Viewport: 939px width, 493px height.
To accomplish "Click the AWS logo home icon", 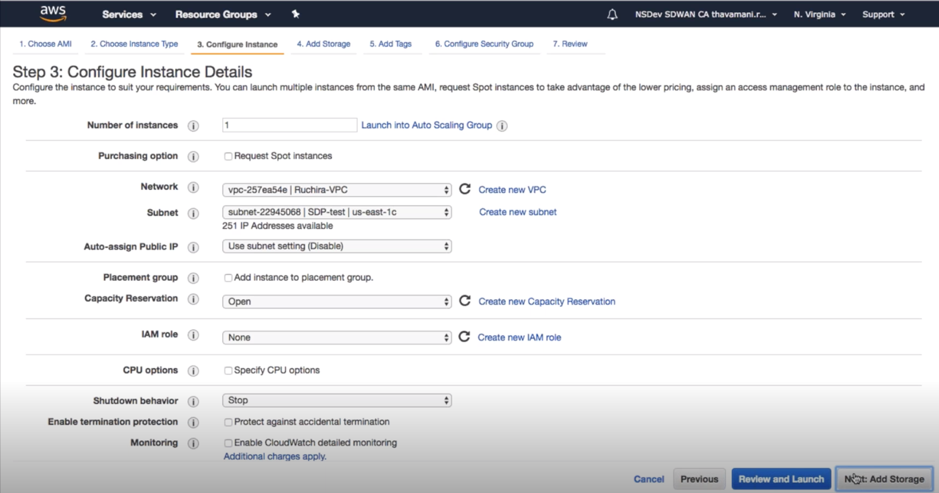I will [x=53, y=13].
